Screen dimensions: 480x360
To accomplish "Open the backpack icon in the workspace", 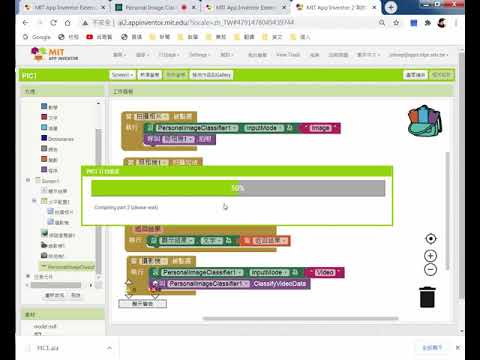I will tap(425, 121).
